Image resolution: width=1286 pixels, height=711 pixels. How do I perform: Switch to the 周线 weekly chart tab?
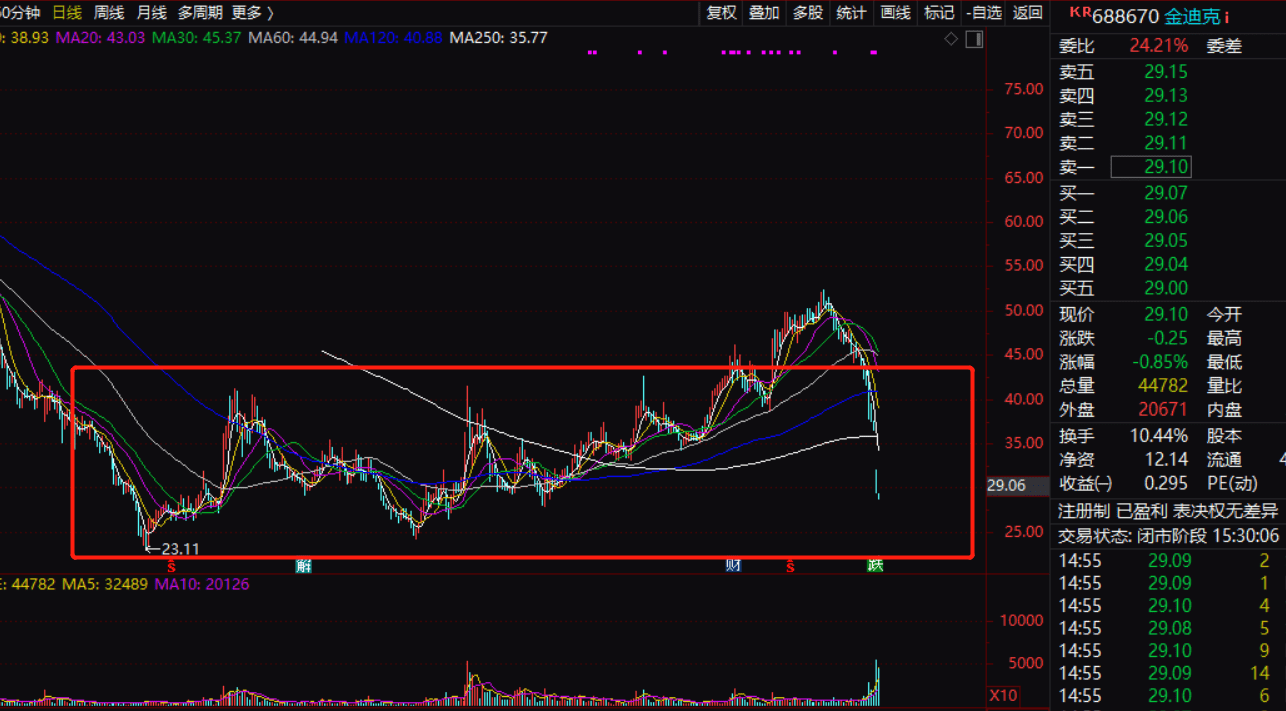[109, 13]
